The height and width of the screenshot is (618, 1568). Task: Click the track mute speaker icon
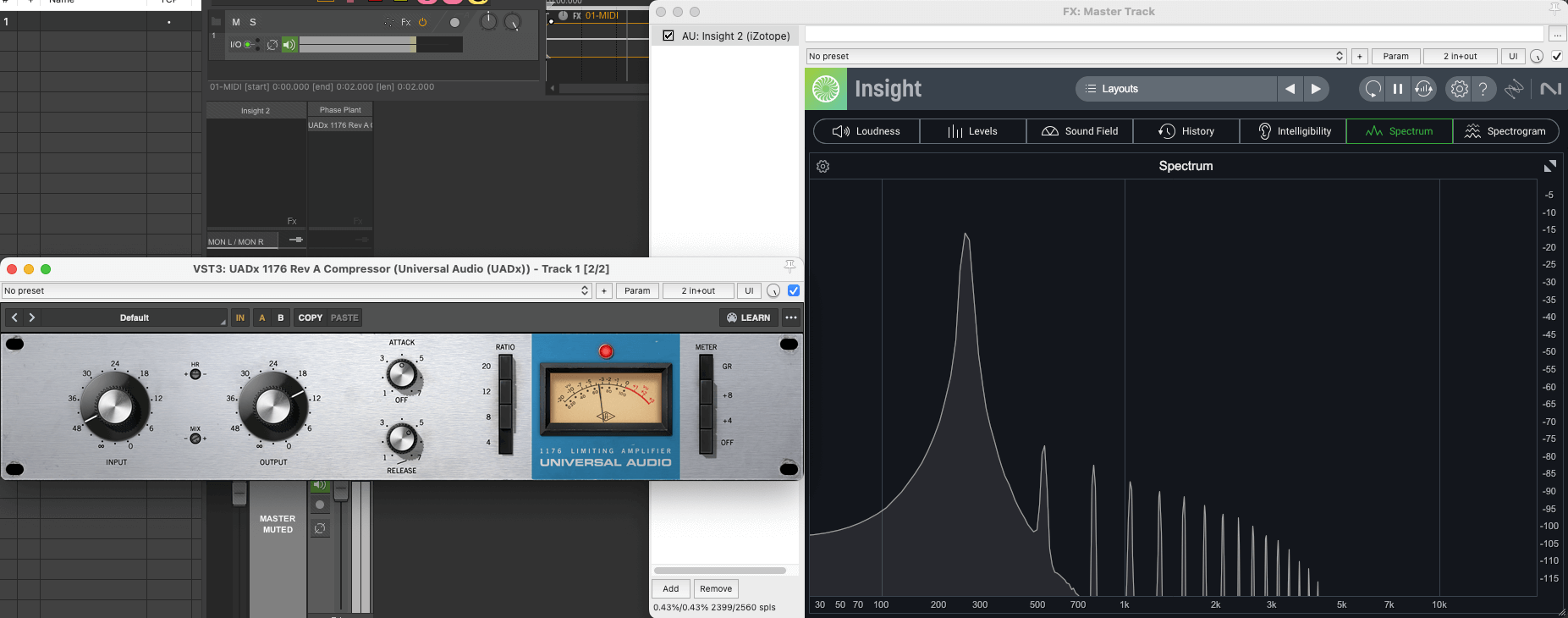[x=289, y=45]
